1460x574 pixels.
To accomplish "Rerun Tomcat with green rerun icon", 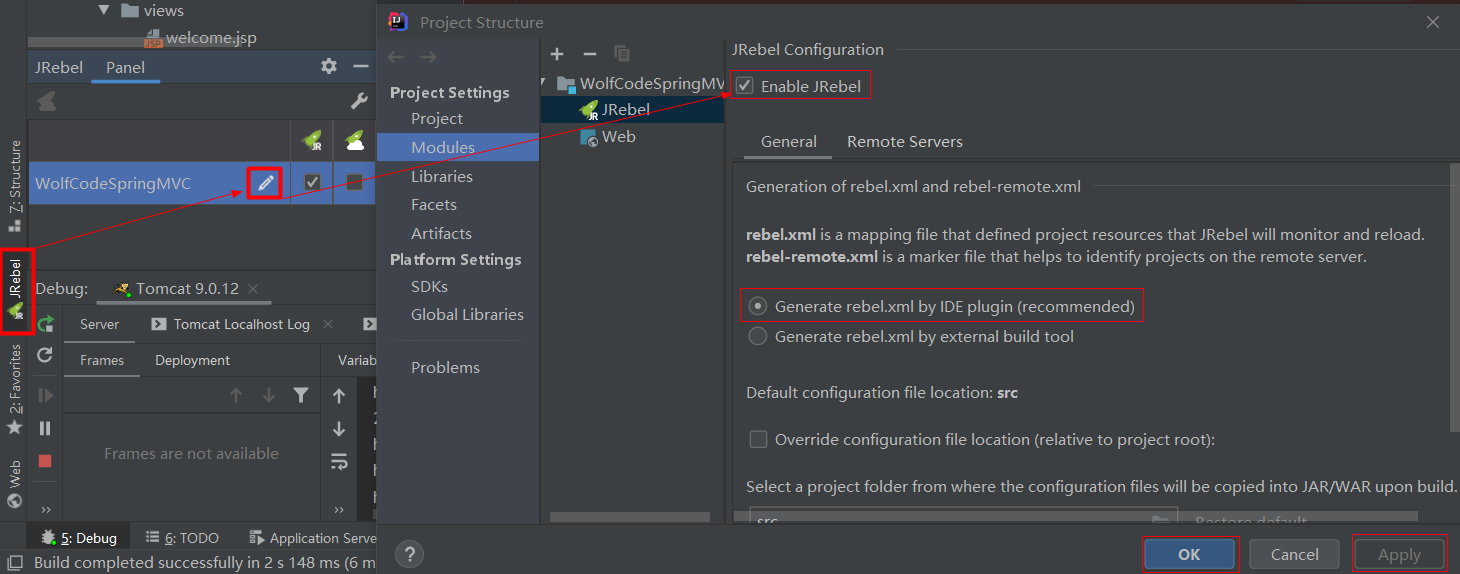I will coord(45,324).
